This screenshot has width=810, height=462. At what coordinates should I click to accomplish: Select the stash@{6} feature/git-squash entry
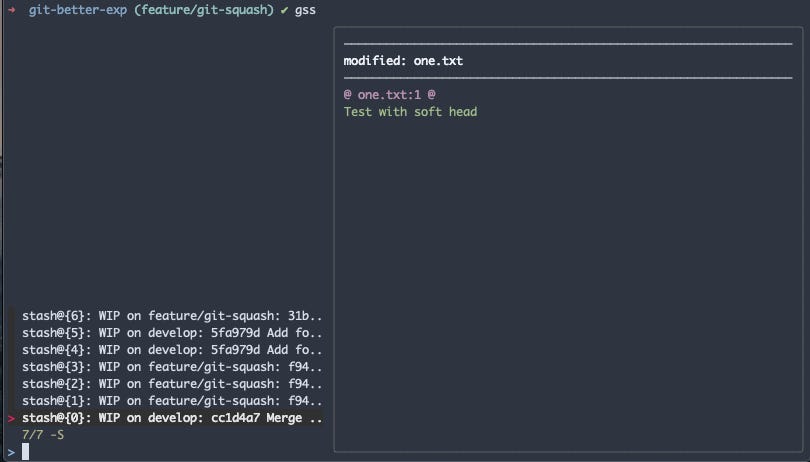click(x=172, y=315)
